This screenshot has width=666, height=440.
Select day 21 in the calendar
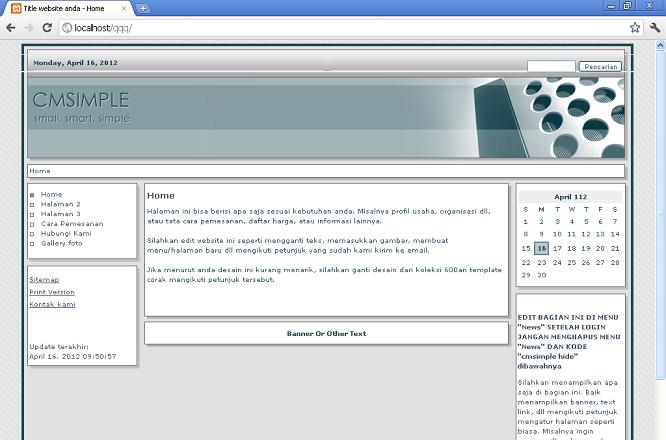point(615,248)
